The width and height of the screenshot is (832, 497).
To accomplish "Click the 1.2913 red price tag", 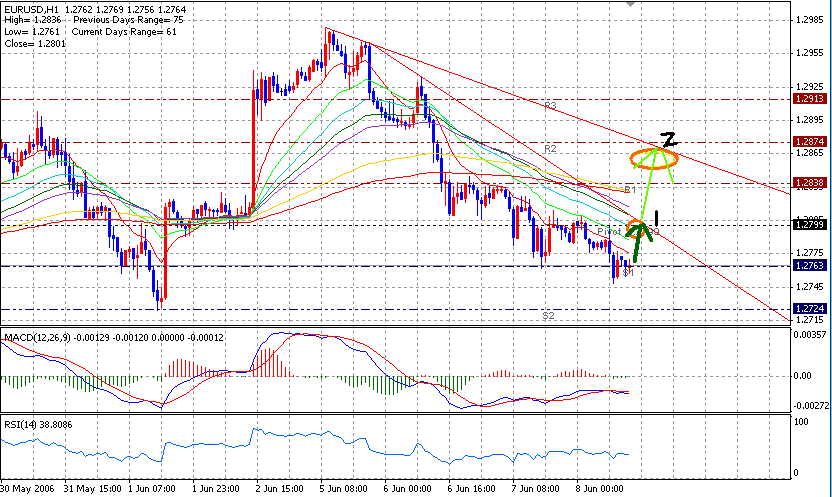I will pyautogui.click(x=810, y=99).
